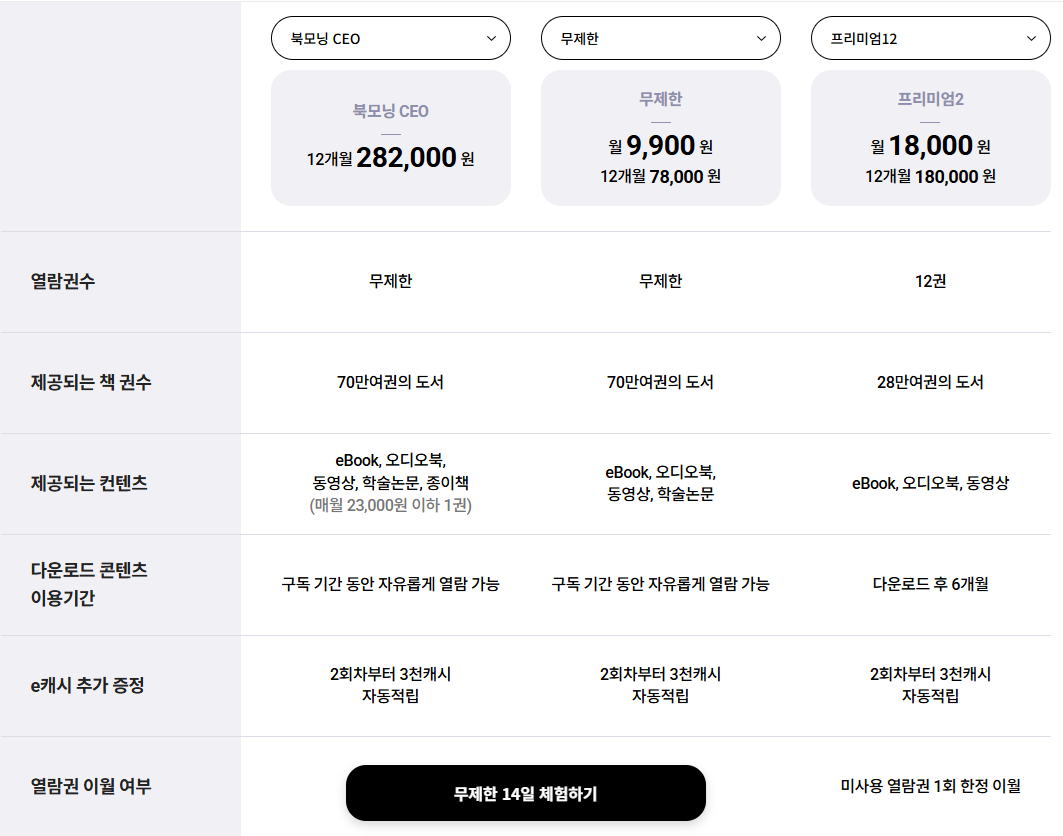The image size is (1063, 836).
Task: Click the 열람권수 row label
Action: (x=63, y=281)
